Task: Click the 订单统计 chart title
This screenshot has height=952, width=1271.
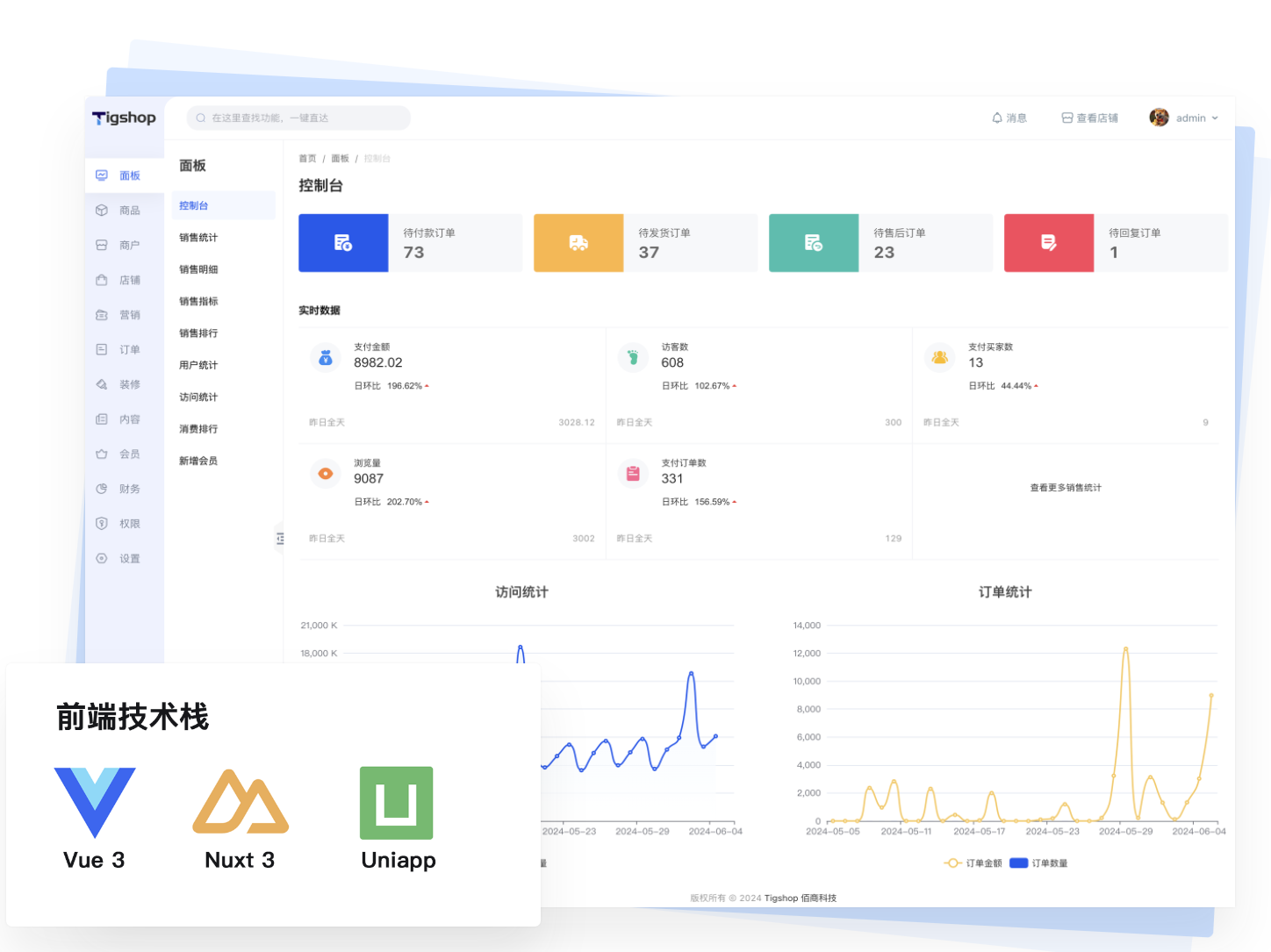Action: 1005,592
